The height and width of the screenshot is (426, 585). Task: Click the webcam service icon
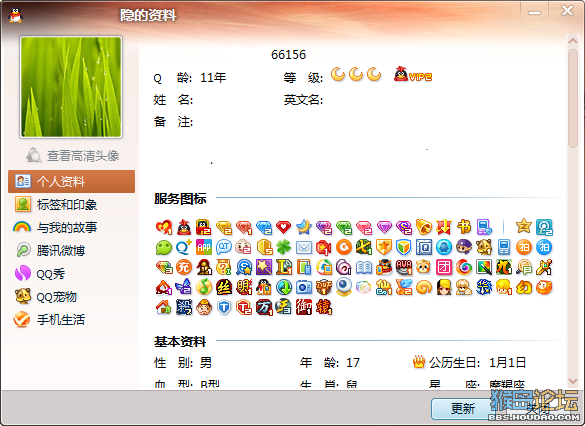[344, 287]
